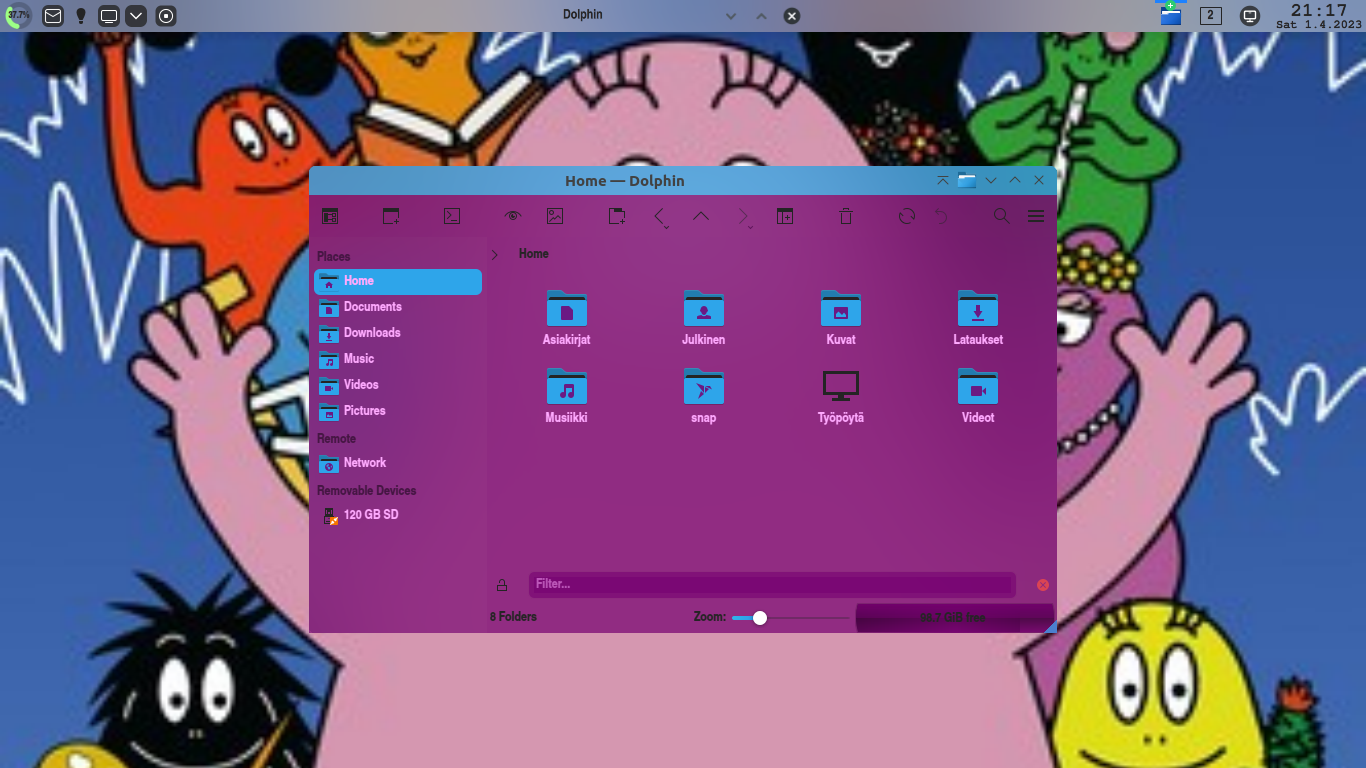Screen dimensions: 1366x768
Task: Close the filter bar with red button
Action: click(1043, 585)
